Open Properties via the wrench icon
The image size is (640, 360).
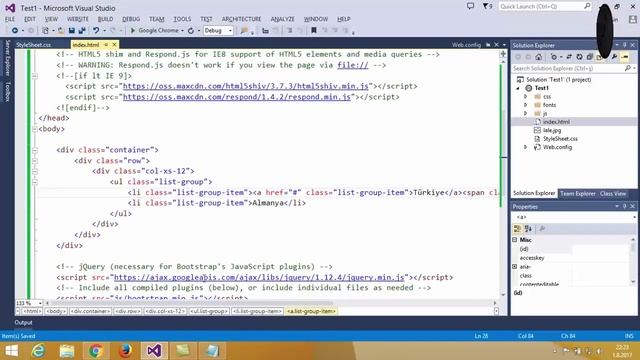point(614,57)
